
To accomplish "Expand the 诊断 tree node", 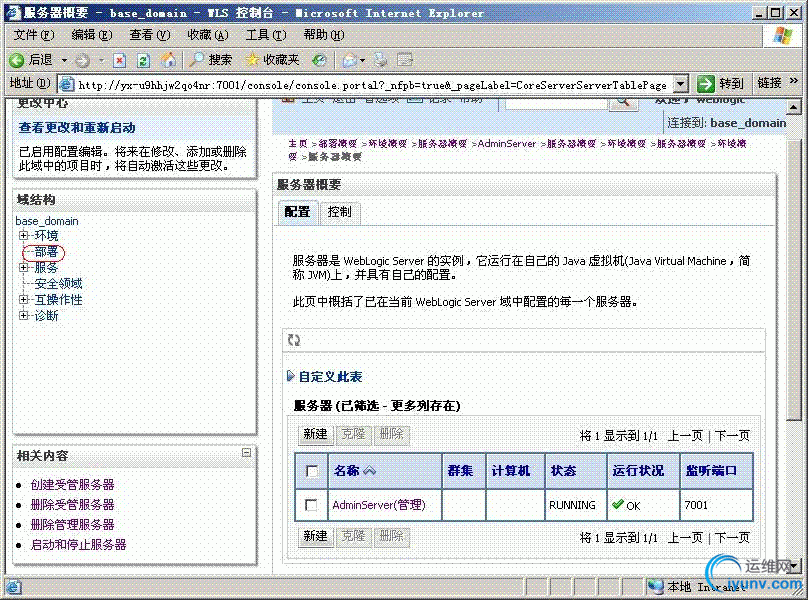I will coord(23,315).
